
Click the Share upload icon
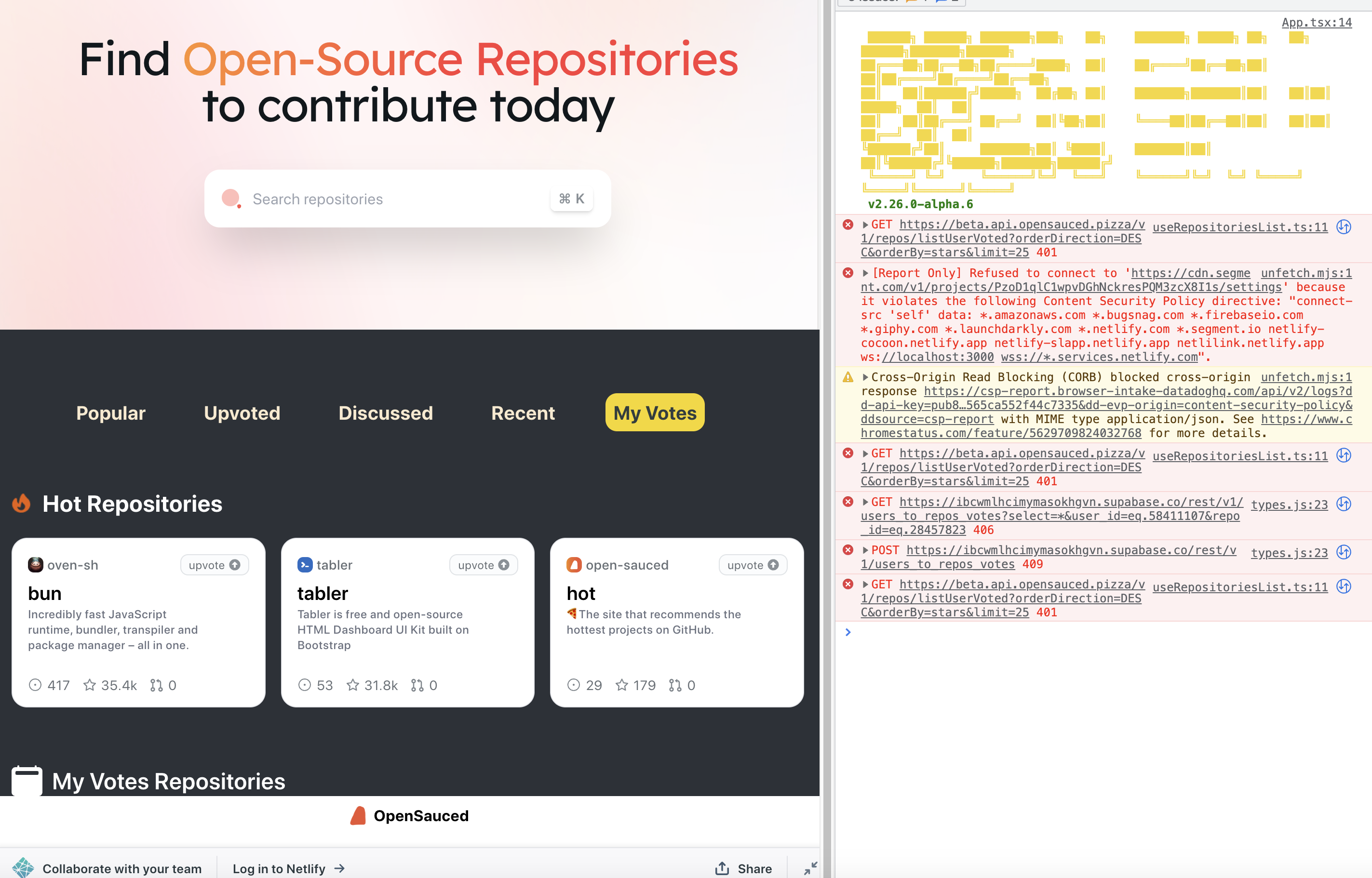click(722, 868)
